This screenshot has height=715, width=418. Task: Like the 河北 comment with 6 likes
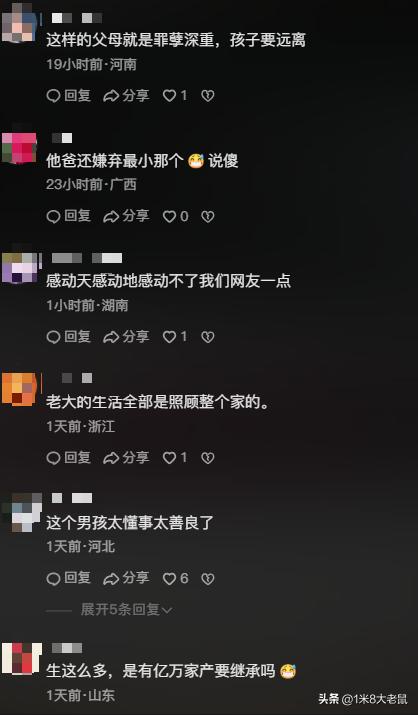coord(175,578)
